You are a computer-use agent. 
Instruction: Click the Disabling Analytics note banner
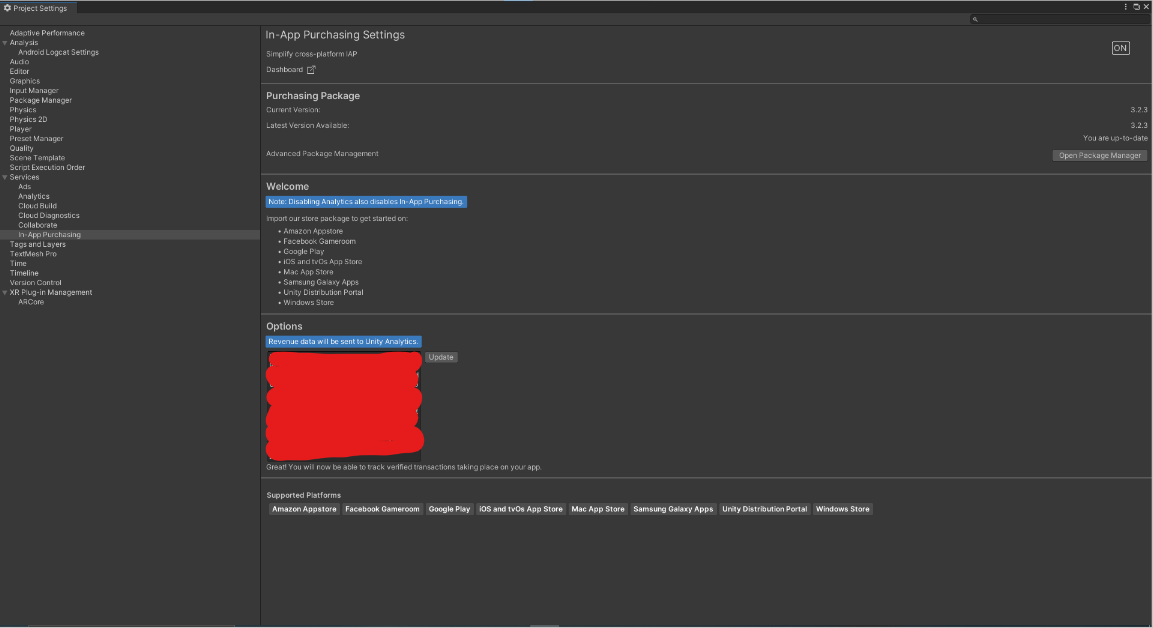(366, 201)
